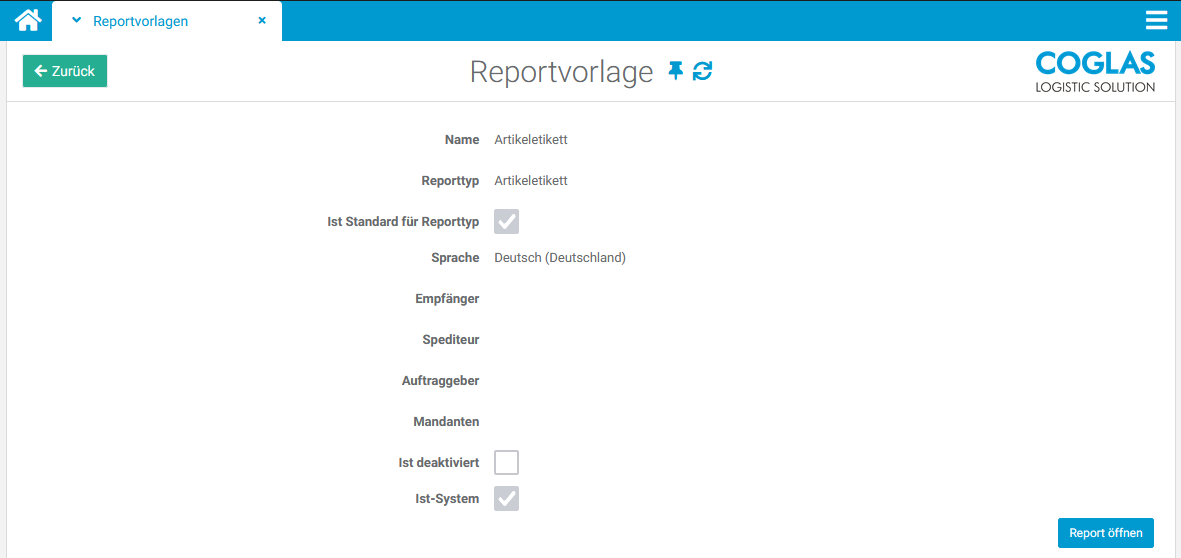The width and height of the screenshot is (1181, 558).
Task: Toggle the Ist Standard für Reporttyp checkbox
Action: click(x=506, y=222)
